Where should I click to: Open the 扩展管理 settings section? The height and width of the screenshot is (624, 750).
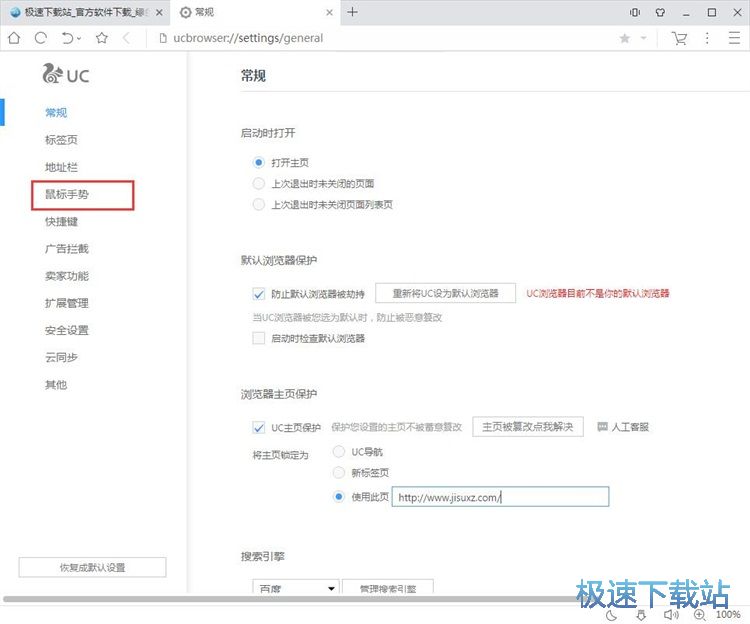(x=66, y=303)
